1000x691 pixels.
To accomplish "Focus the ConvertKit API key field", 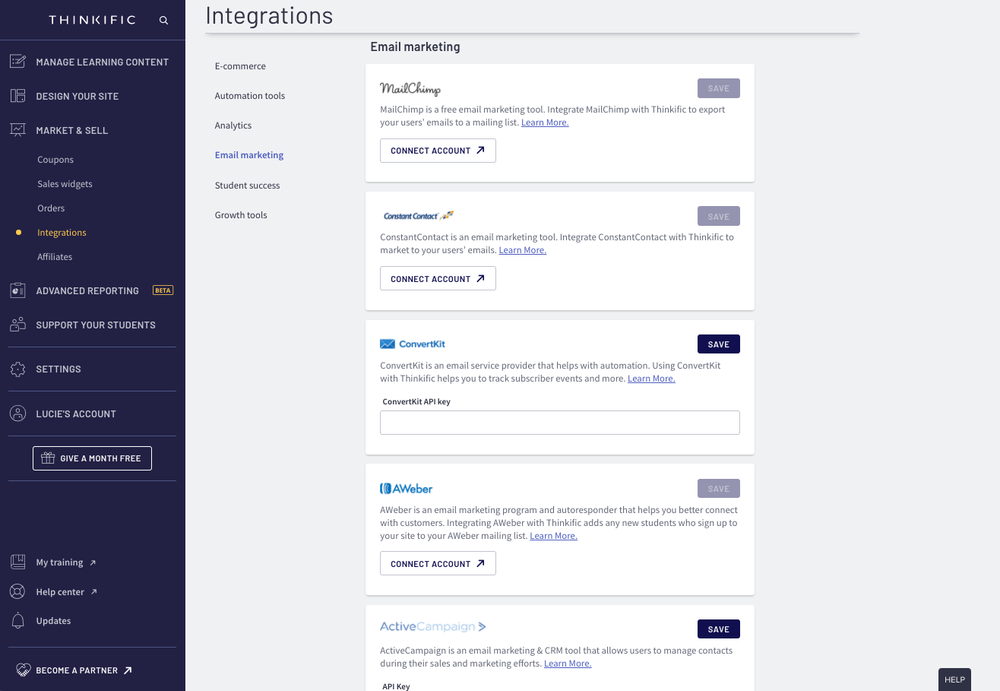I will 560,422.
